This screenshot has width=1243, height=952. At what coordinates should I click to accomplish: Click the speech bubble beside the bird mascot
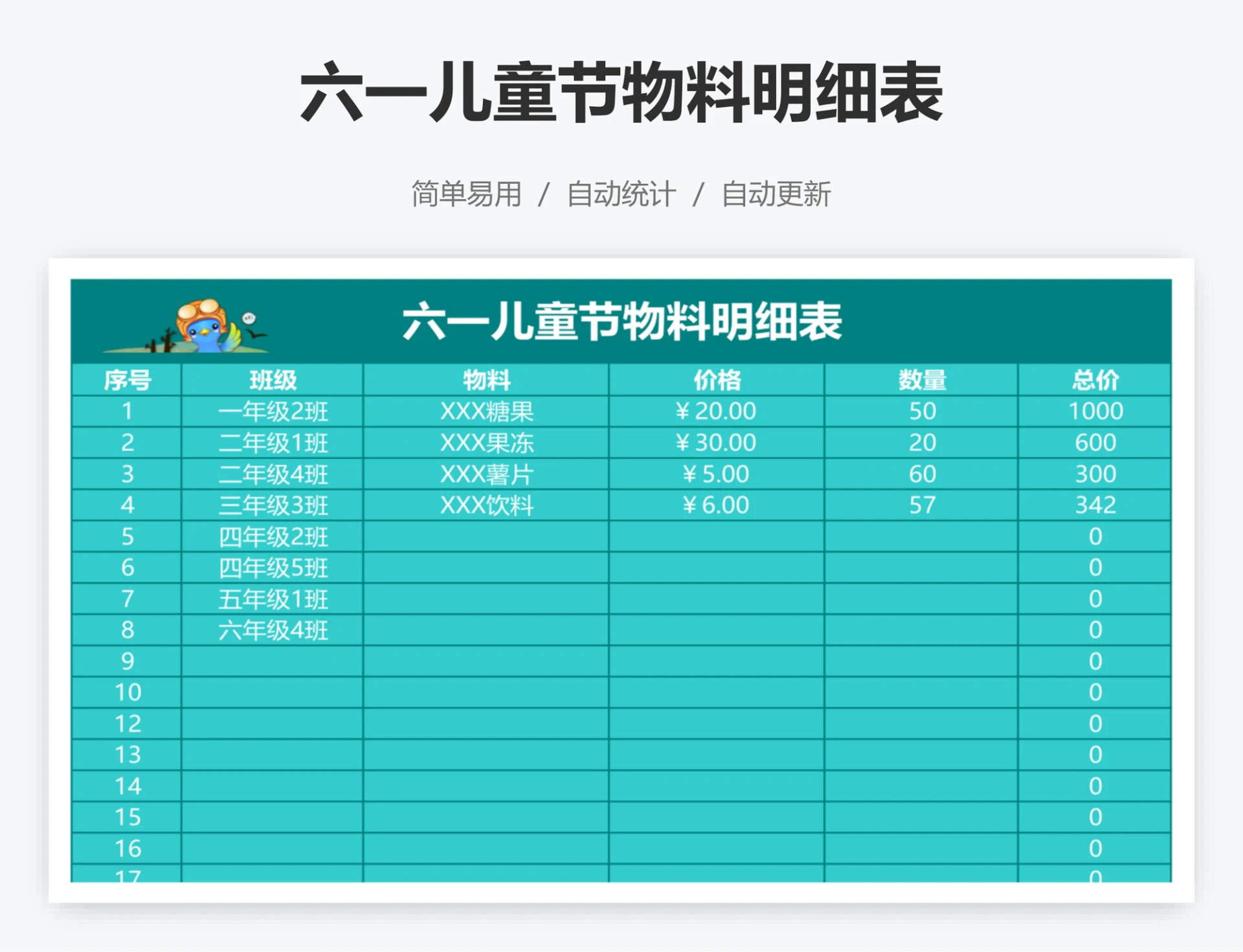point(249,318)
